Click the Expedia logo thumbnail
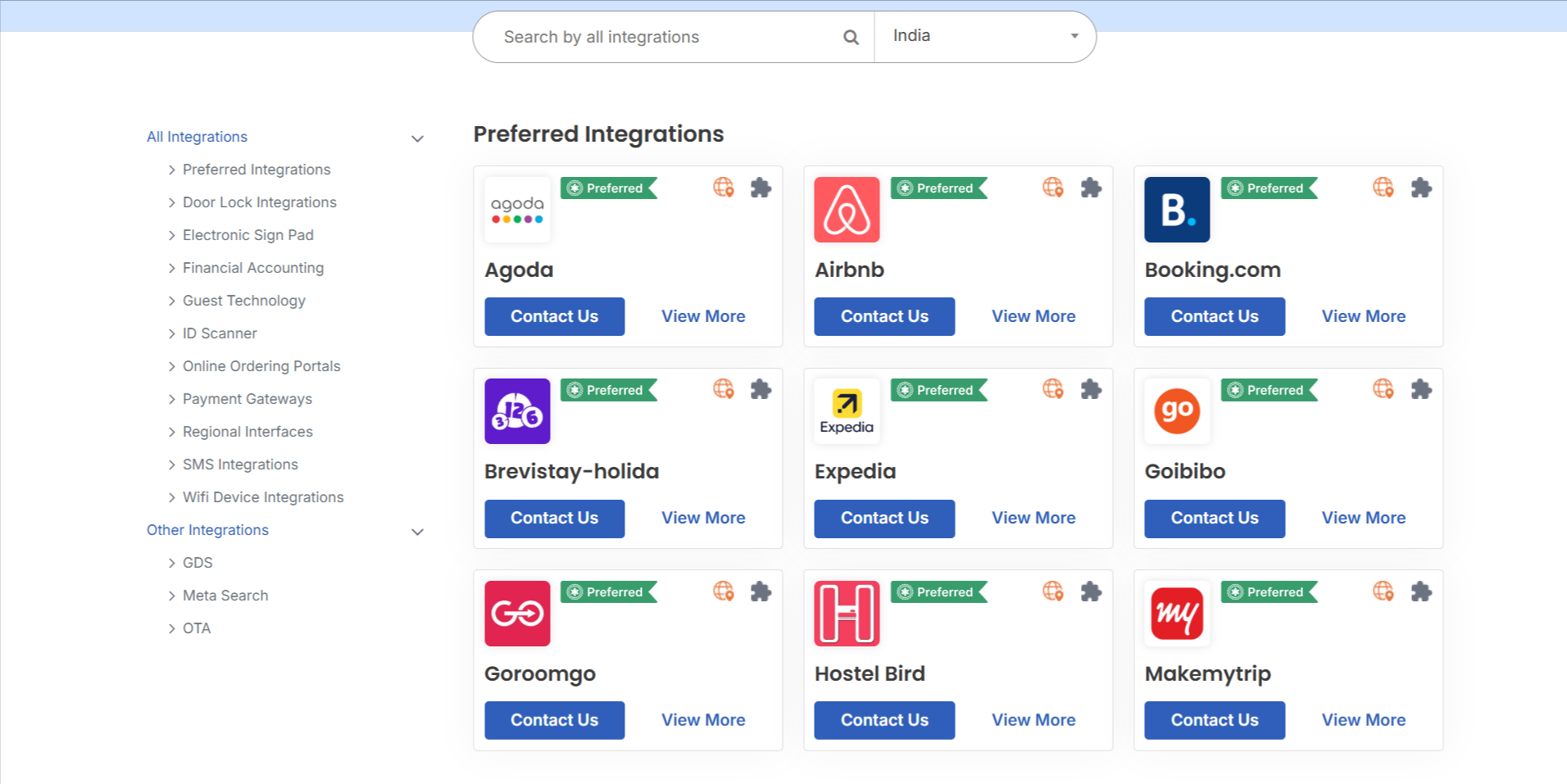Viewport: 1567px width, 784px height. 847,411
